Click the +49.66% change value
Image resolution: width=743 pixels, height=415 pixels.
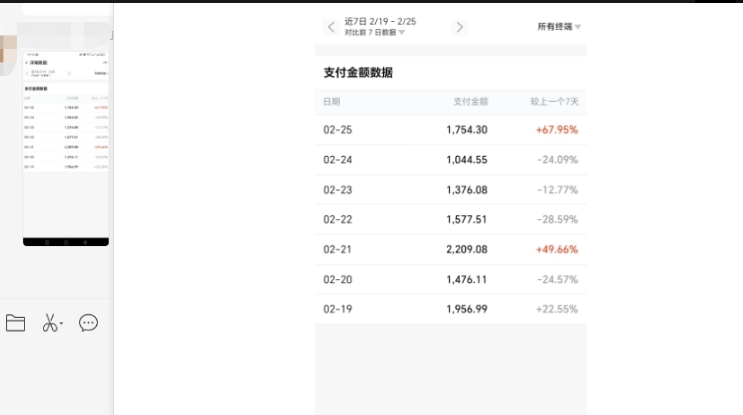[x=556, y=250]
